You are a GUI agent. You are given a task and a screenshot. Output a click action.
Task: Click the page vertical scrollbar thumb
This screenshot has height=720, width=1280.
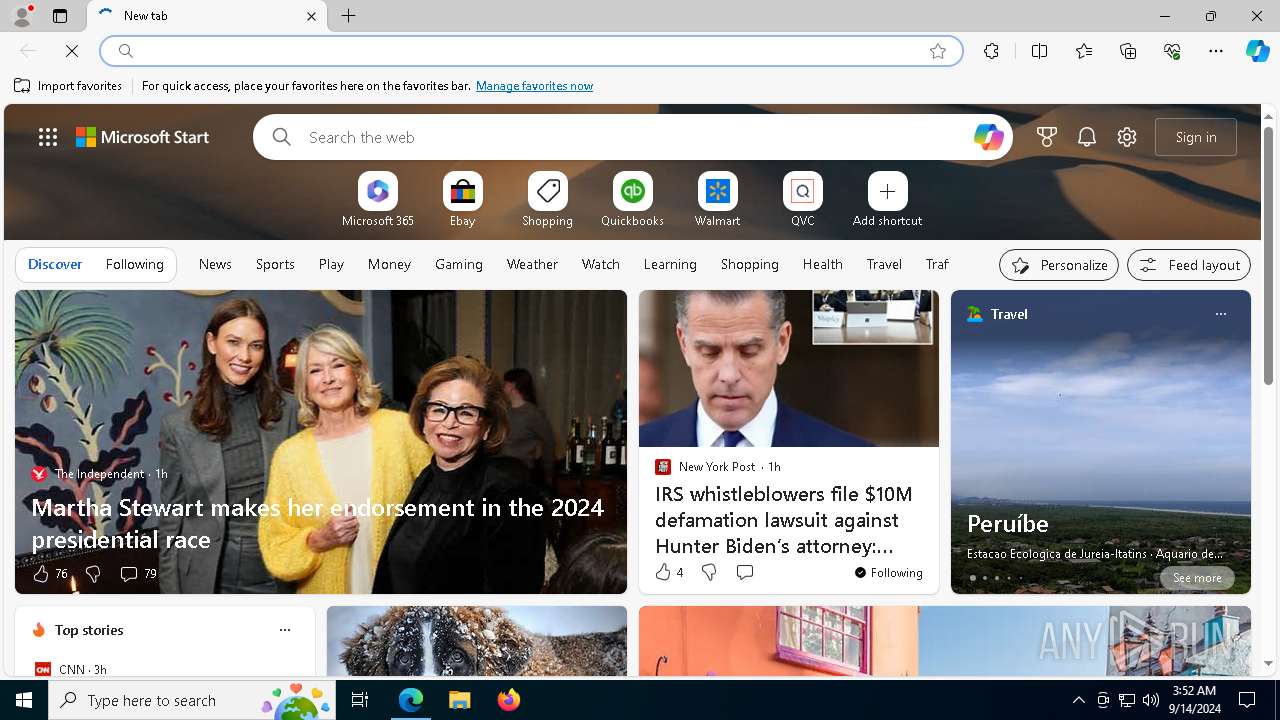click(x=1268, y=255)
